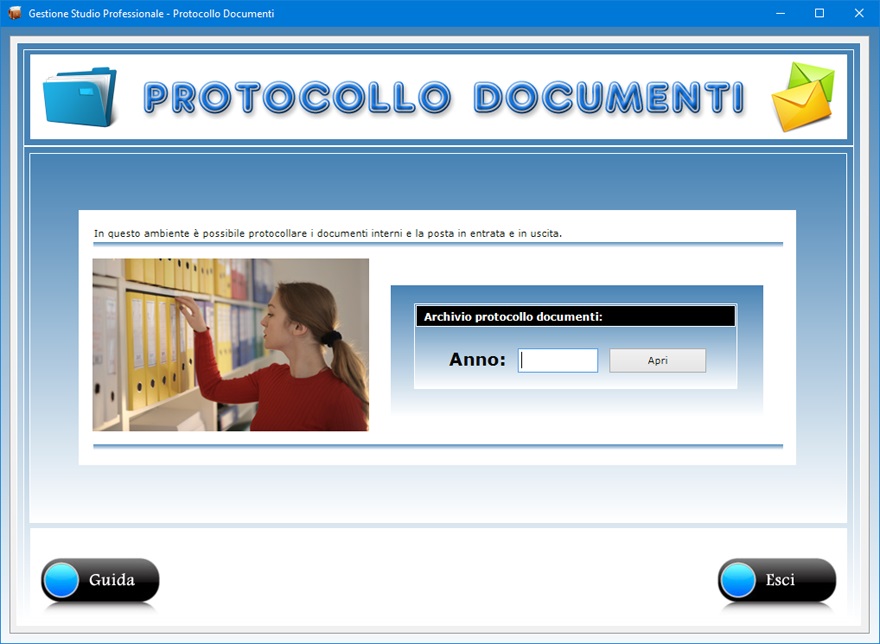Click the Apri button
The image size is (880, 644).
(657, 360)
